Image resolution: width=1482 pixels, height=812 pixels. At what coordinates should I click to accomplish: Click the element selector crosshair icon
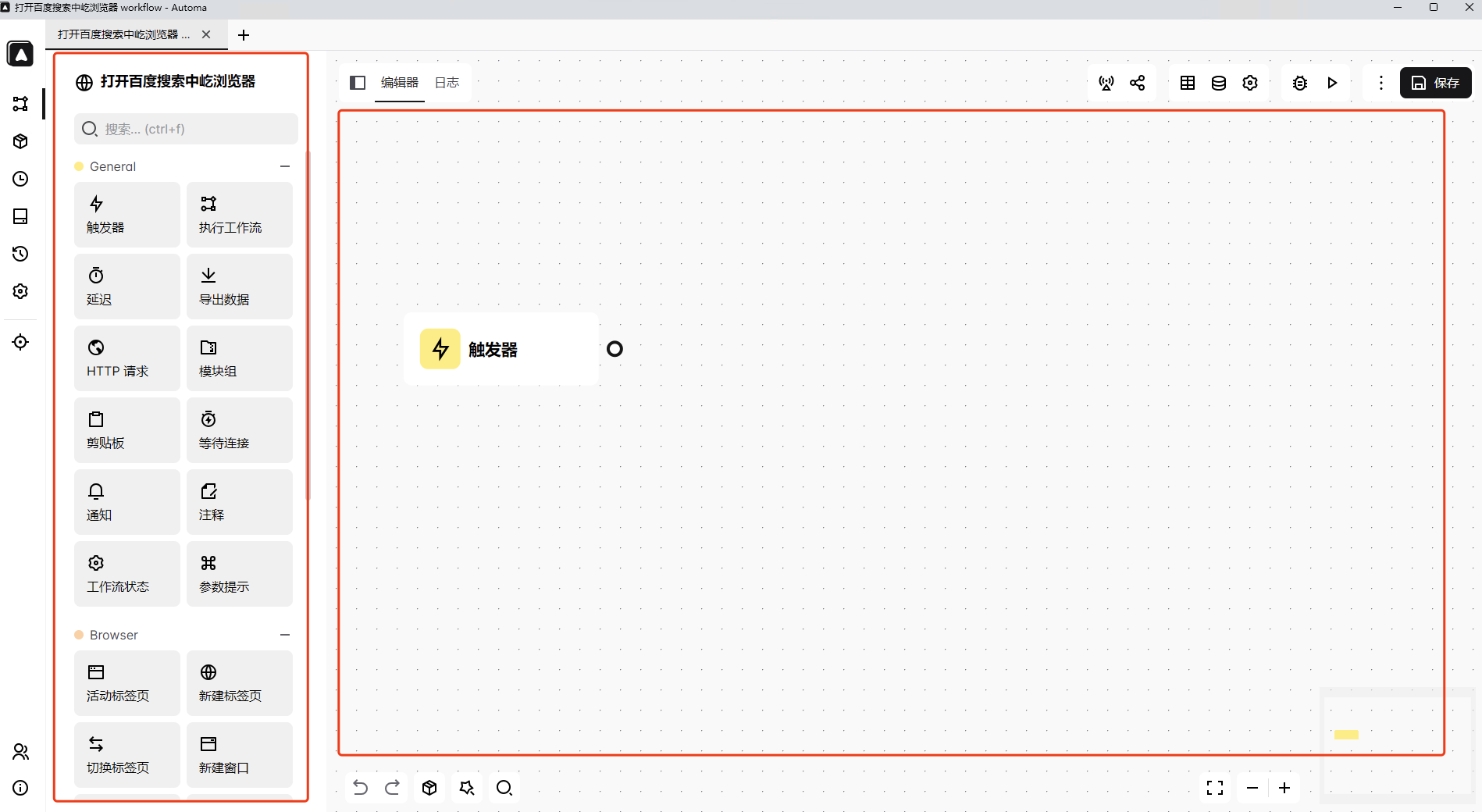(x=20, y=342)
